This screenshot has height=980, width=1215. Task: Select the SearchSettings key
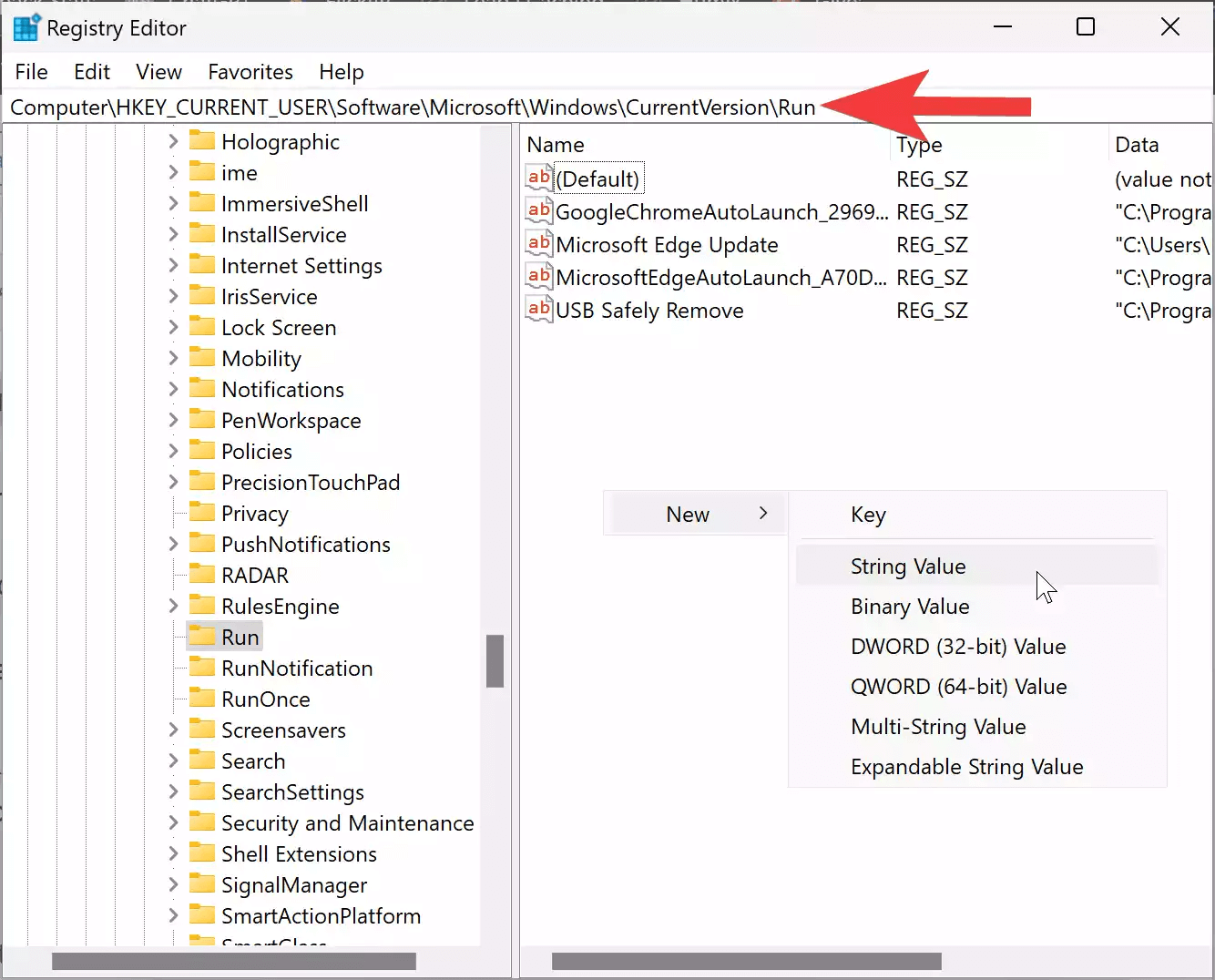pos(292,791)
